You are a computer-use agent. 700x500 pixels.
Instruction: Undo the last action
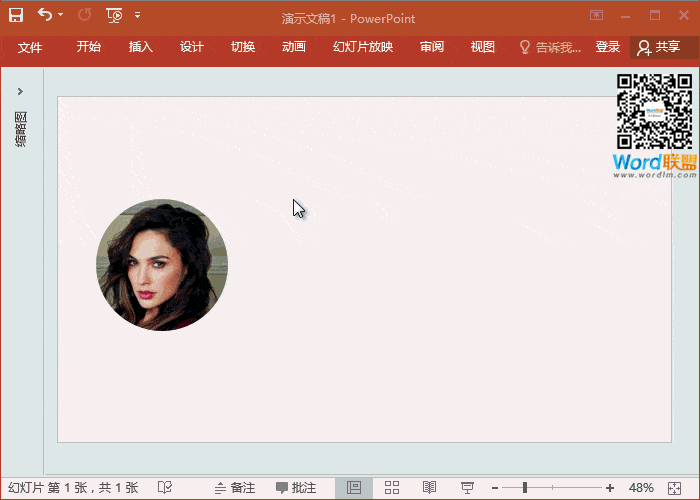44,15
